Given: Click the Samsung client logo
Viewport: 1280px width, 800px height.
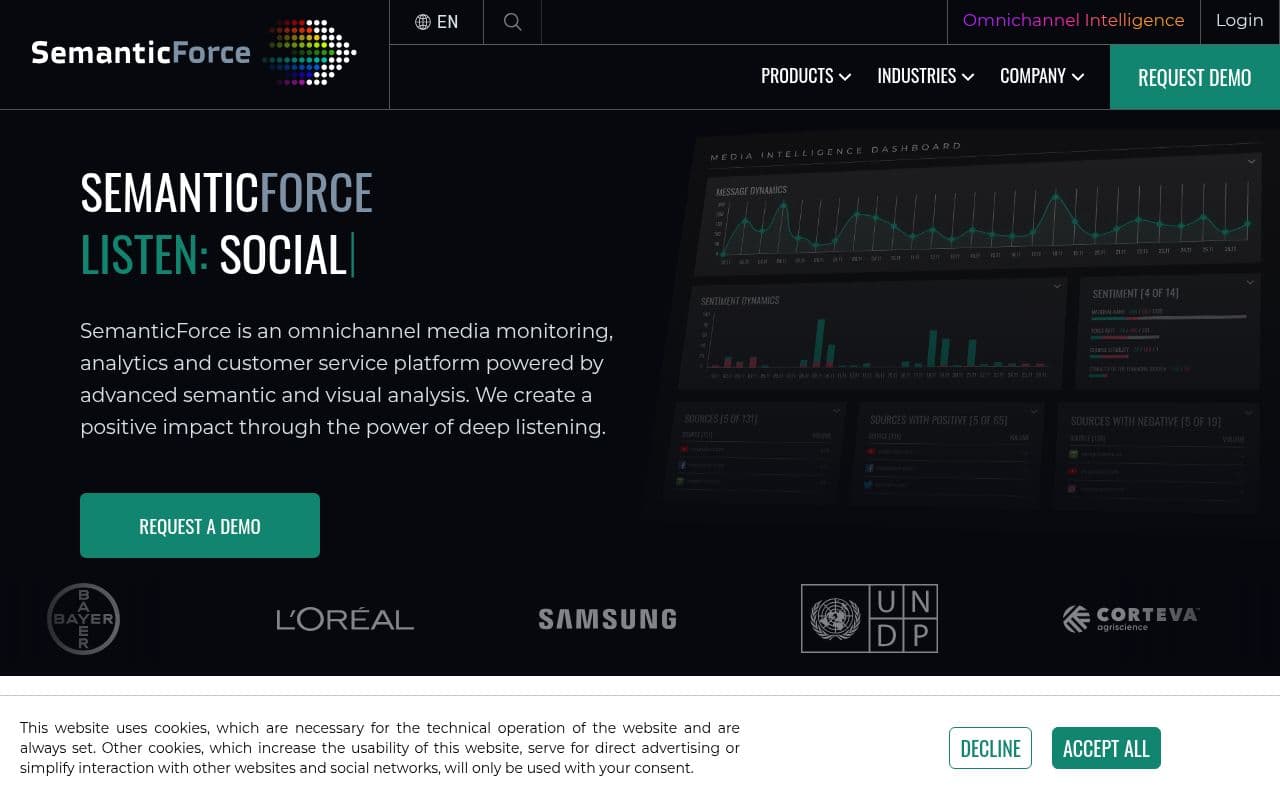Looking at the screenshot, I should [x=607, y=619].
